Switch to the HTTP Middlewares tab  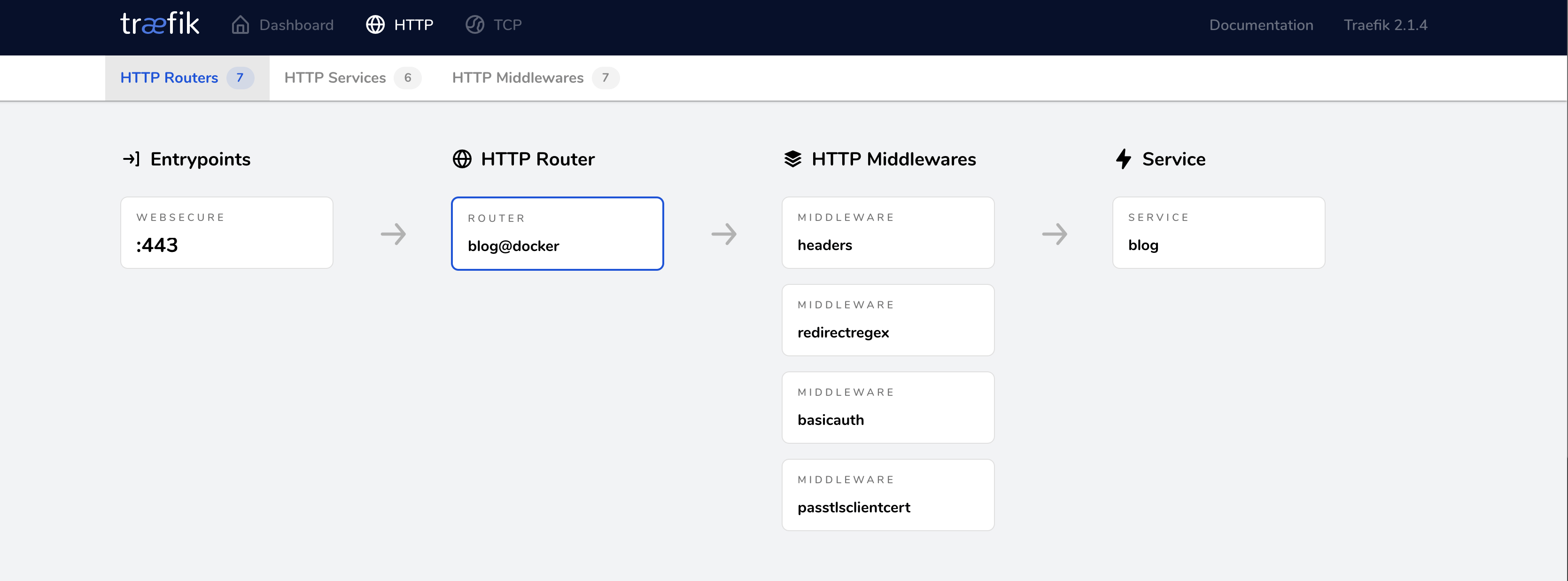click(x=536, y=78)
